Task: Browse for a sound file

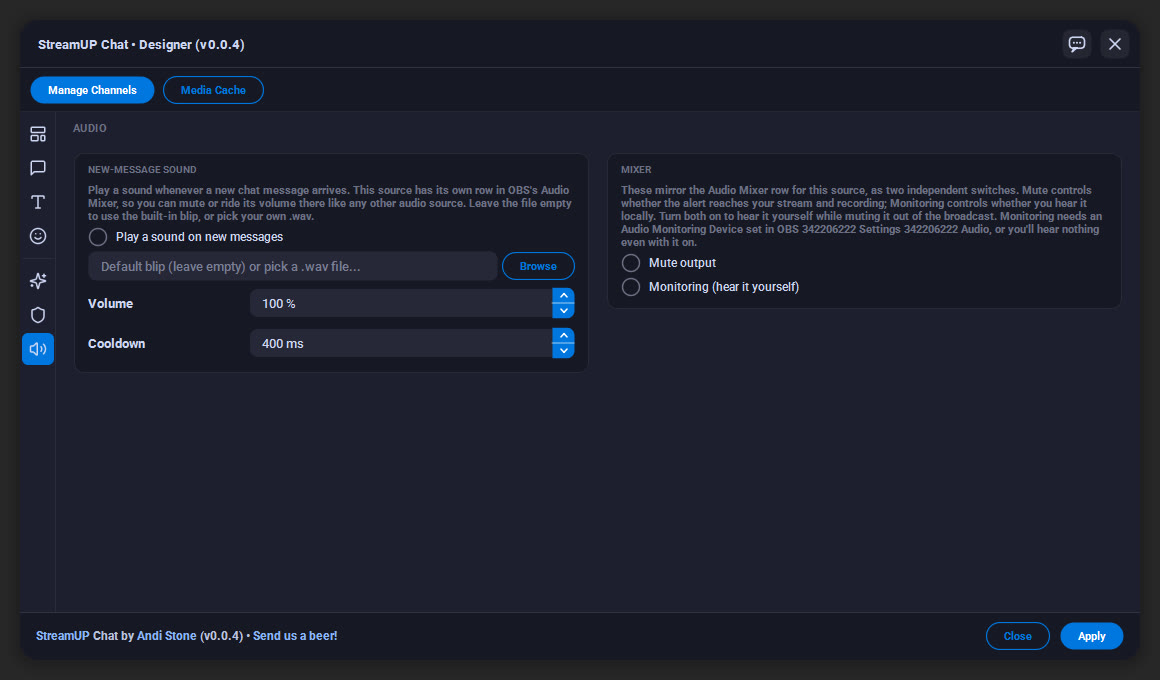Action: click(x=538, y=266)
